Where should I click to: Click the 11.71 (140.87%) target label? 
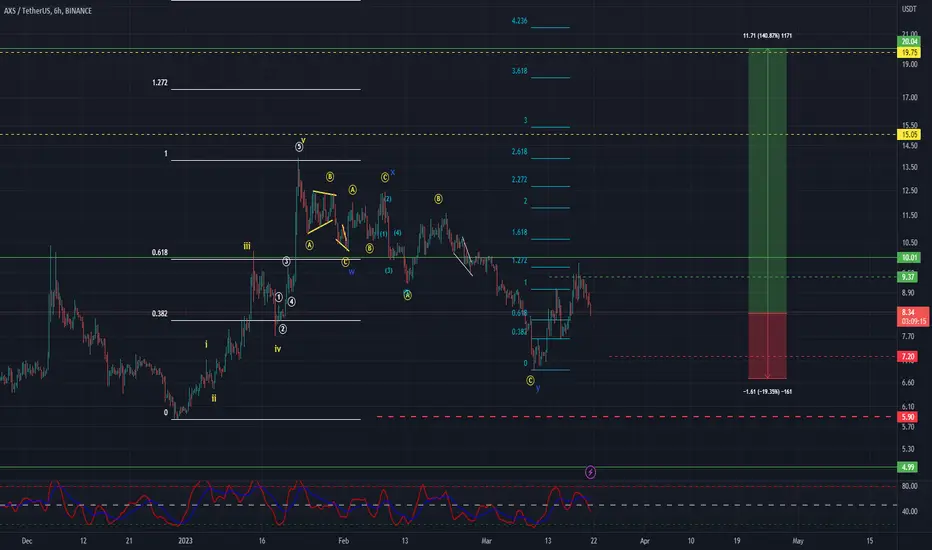(767, 36)
